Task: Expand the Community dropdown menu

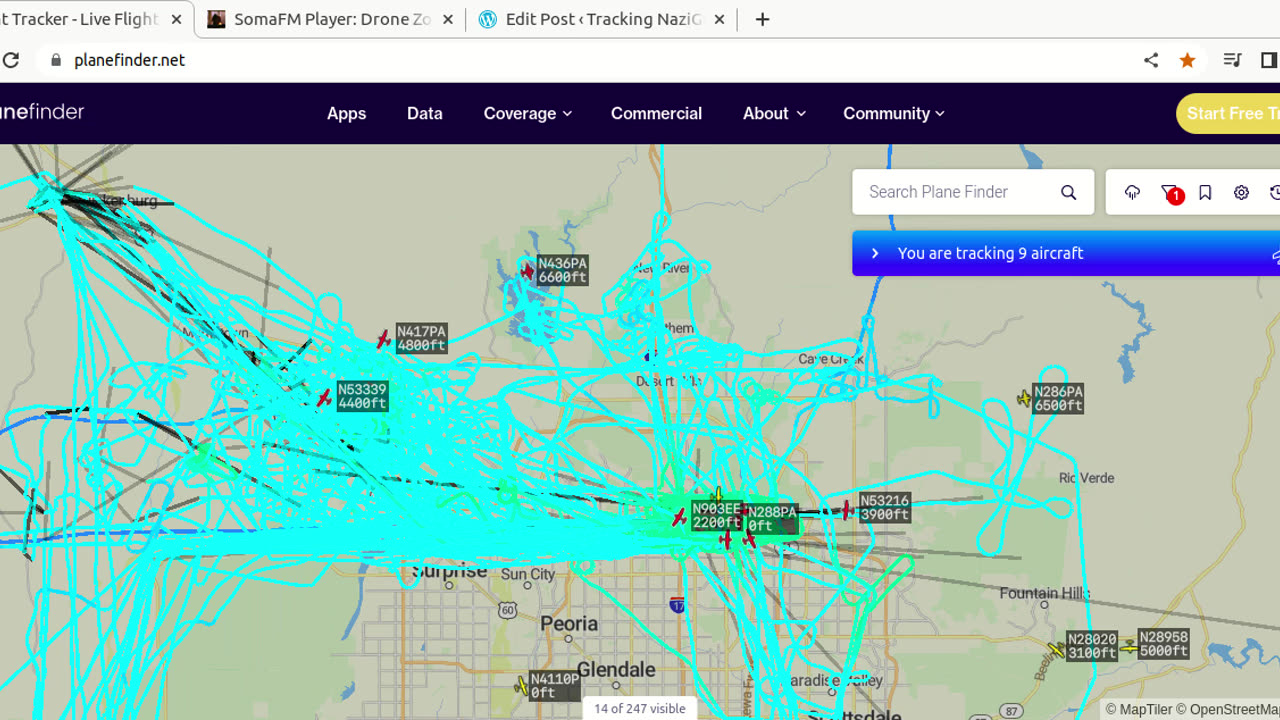Action: pos(893,113)
